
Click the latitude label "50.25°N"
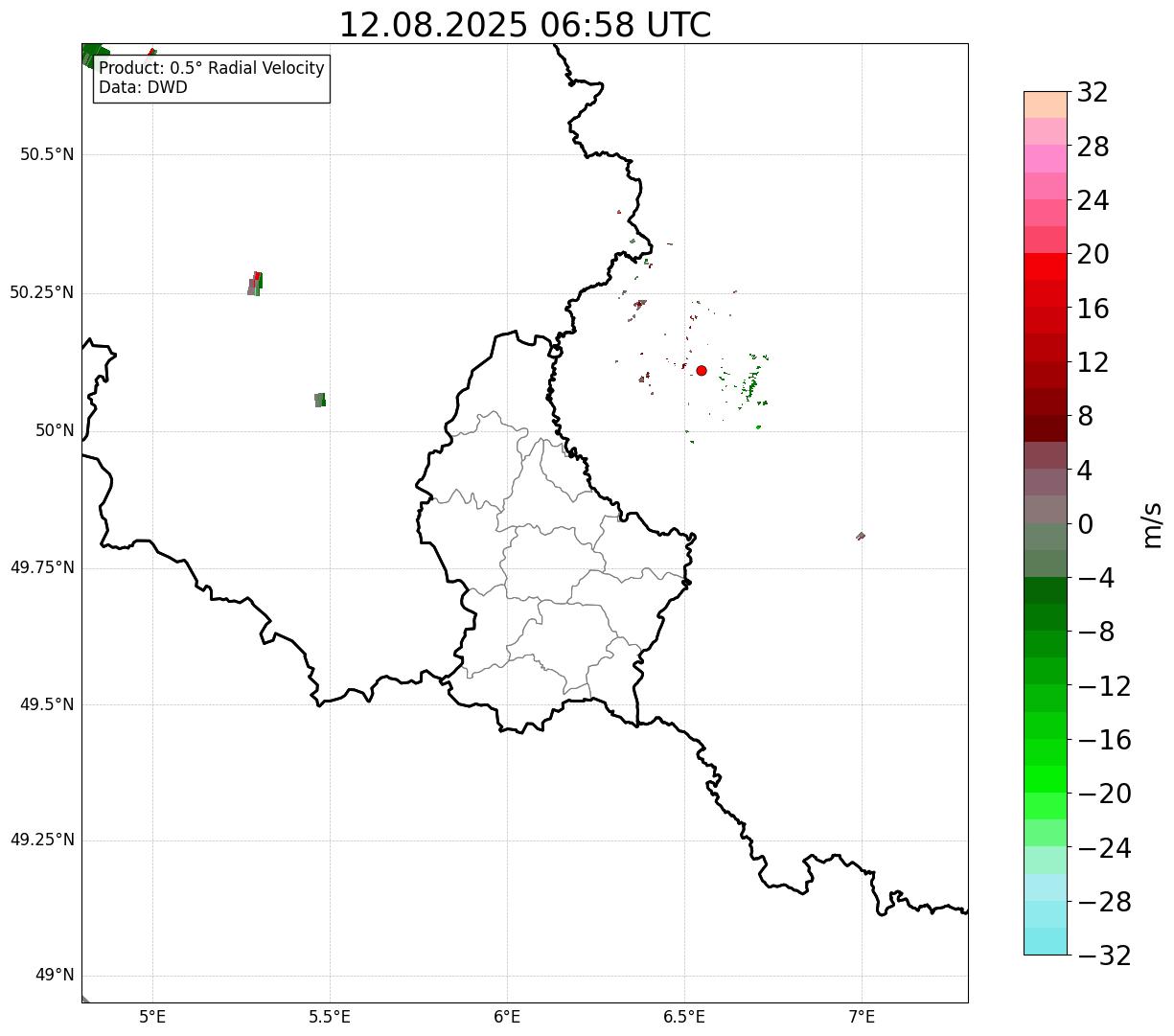(x=42, y=292)
